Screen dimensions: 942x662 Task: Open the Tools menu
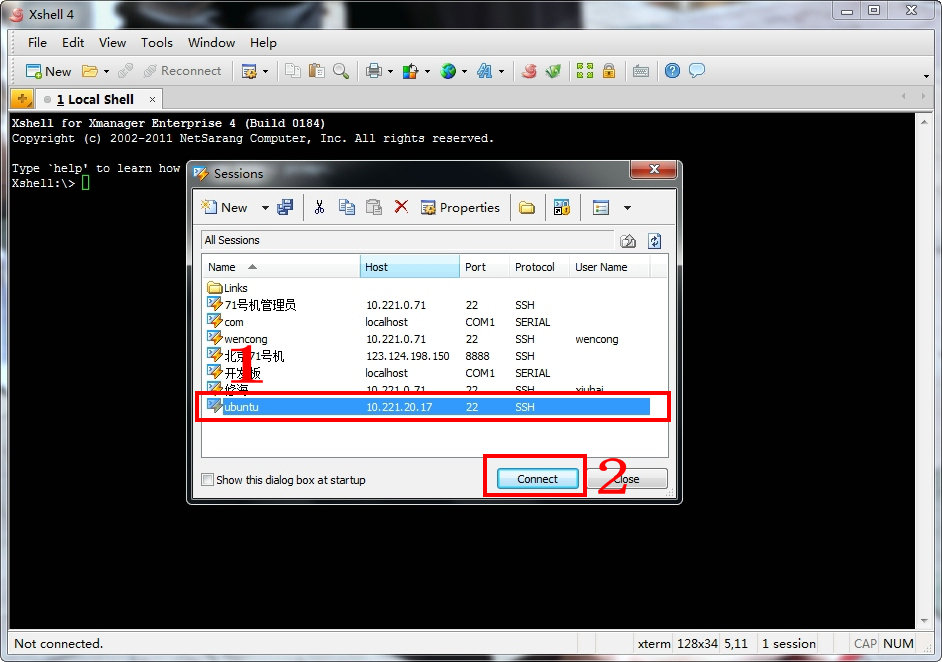coord(157,43)
